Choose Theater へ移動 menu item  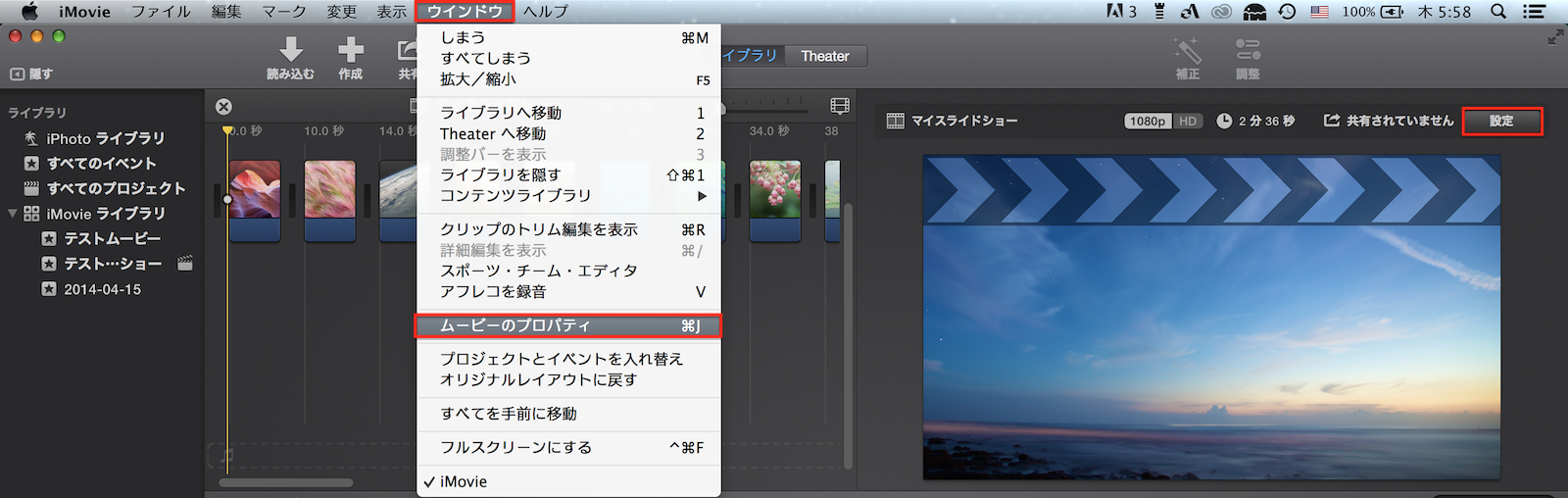tap(568, 133)
